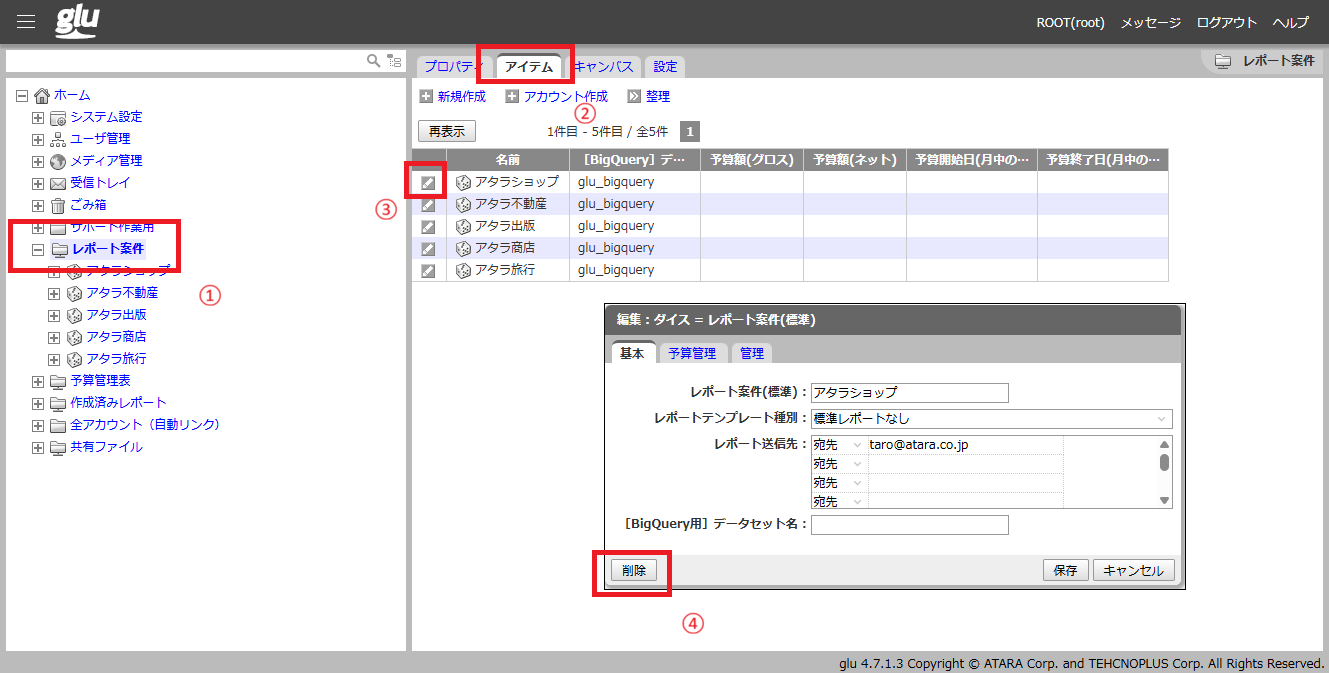Expand the メディア管理 tree node
The image size is (1329, 673).
point(38,161)
